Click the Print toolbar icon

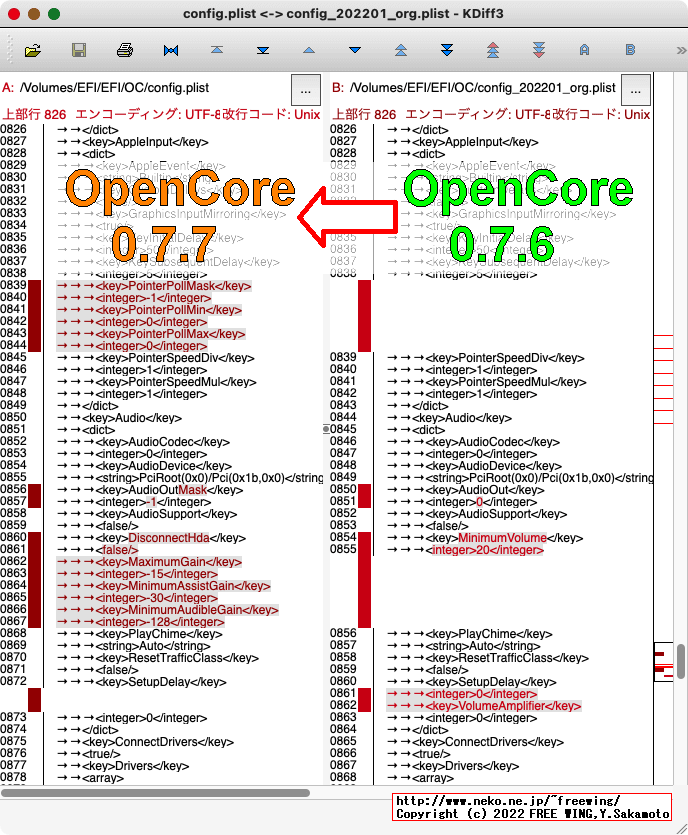point(125,51)
